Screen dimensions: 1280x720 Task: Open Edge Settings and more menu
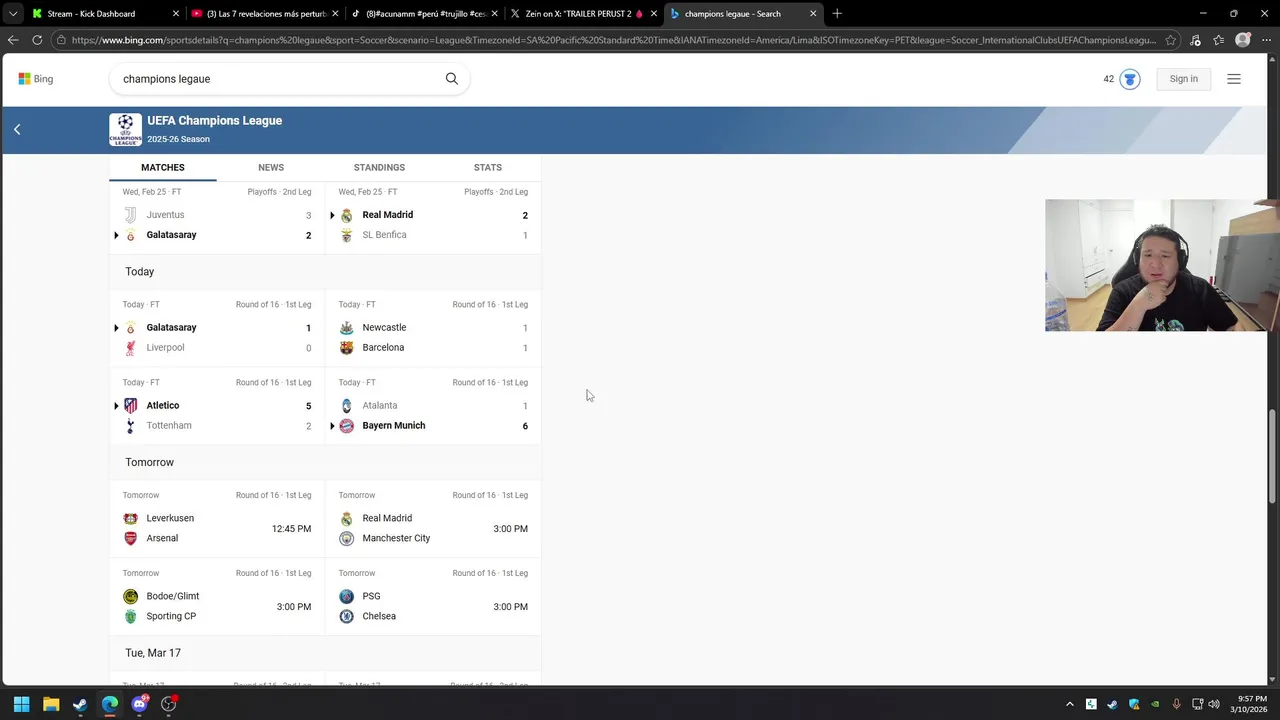coord(1266,40)
